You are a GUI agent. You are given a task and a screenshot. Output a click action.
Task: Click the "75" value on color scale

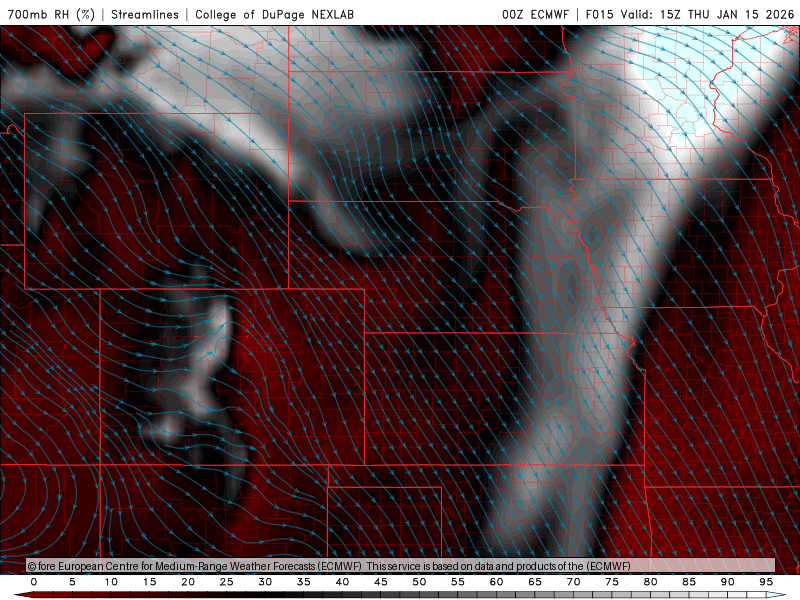612,582
